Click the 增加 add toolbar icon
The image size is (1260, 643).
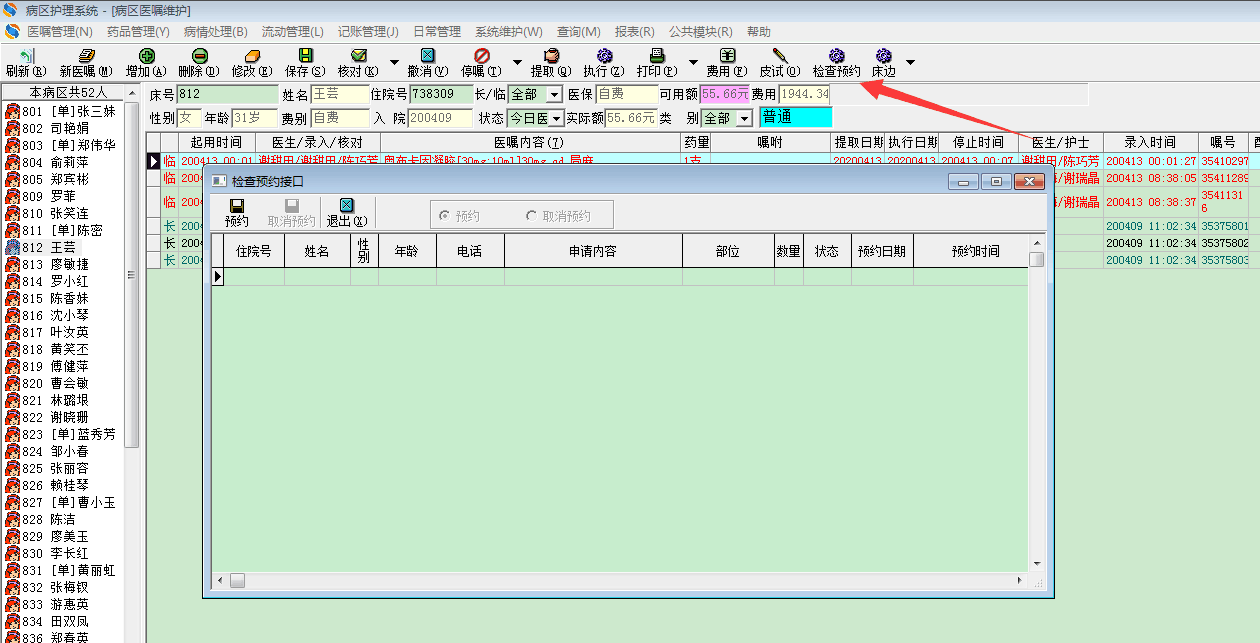click(x=147, y=56)
